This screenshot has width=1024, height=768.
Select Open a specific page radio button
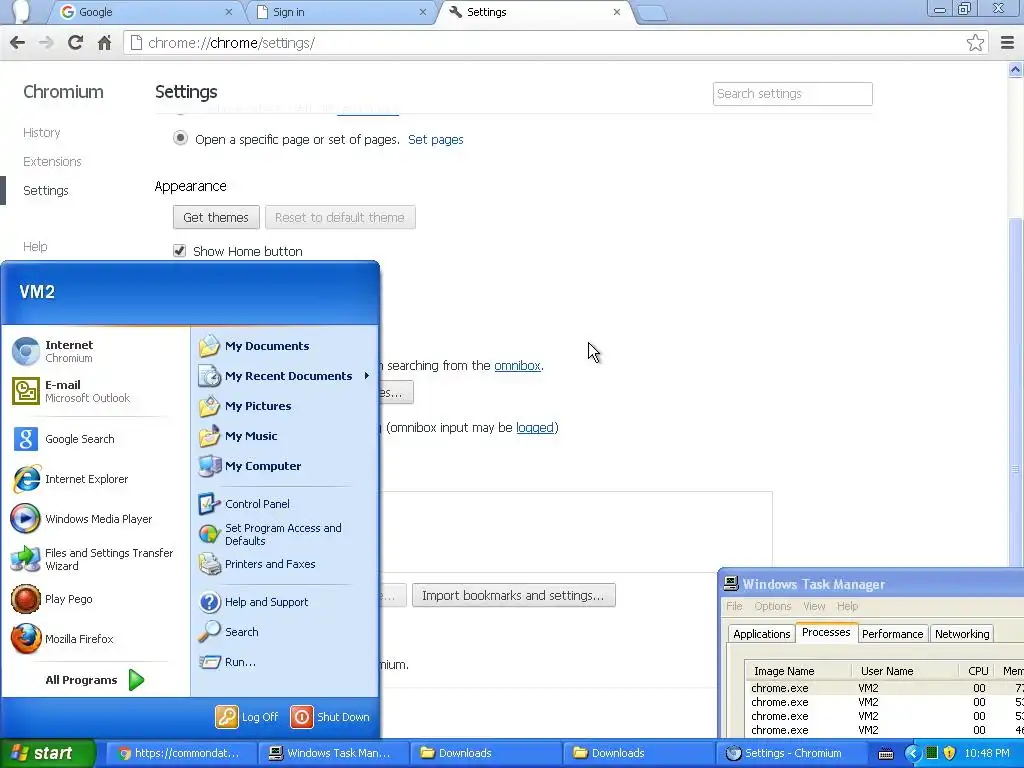point(180,138)
